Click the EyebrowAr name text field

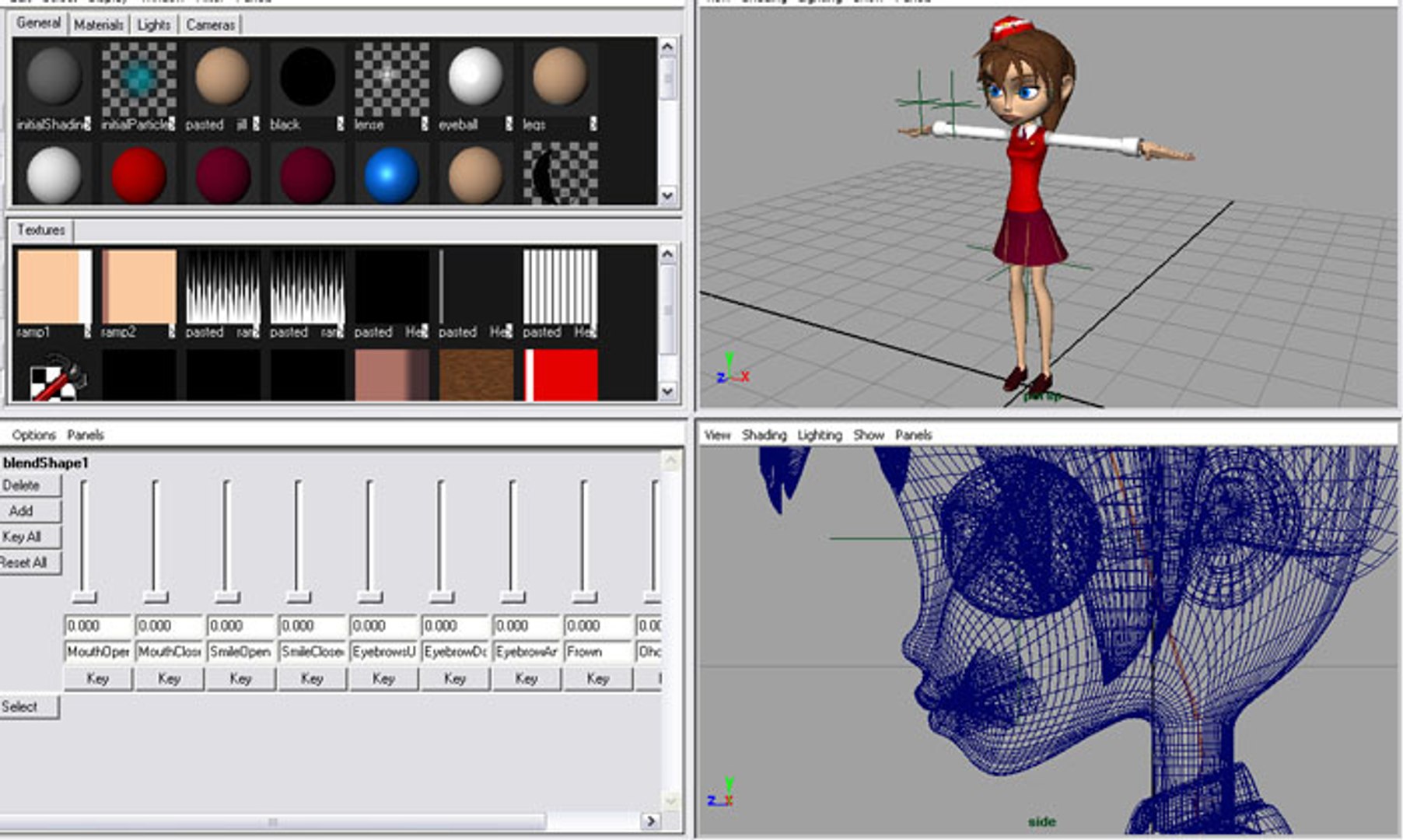click(527, 652)
